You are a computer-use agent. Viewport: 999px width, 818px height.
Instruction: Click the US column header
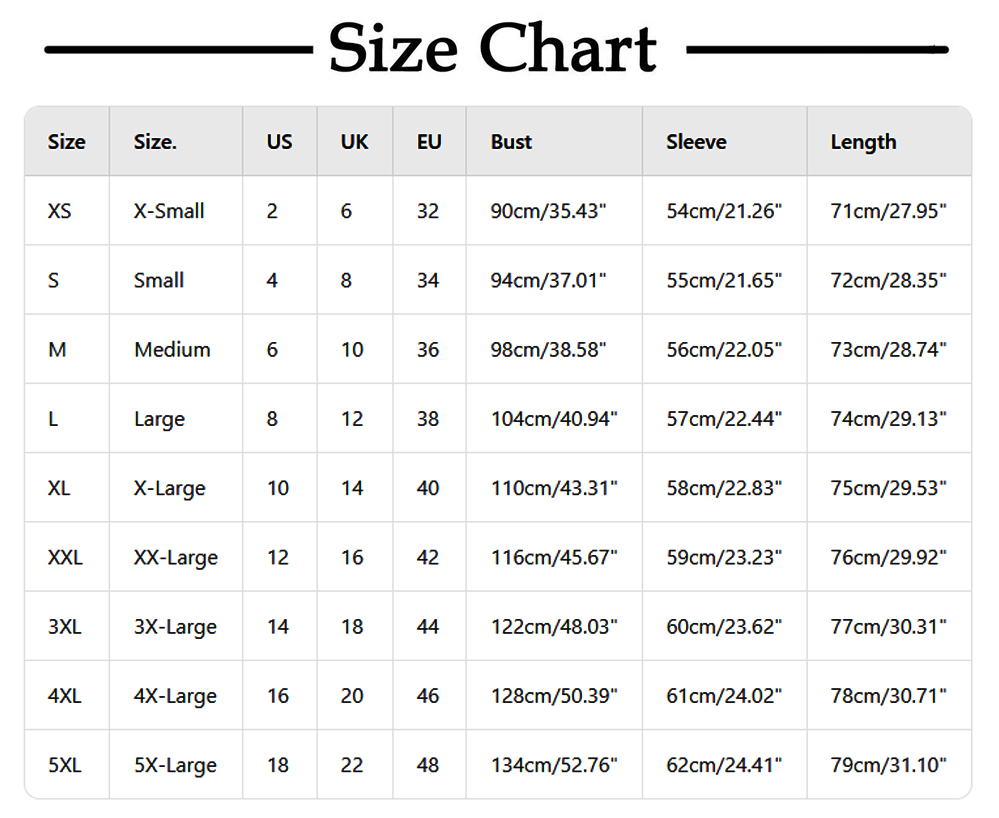279,141
